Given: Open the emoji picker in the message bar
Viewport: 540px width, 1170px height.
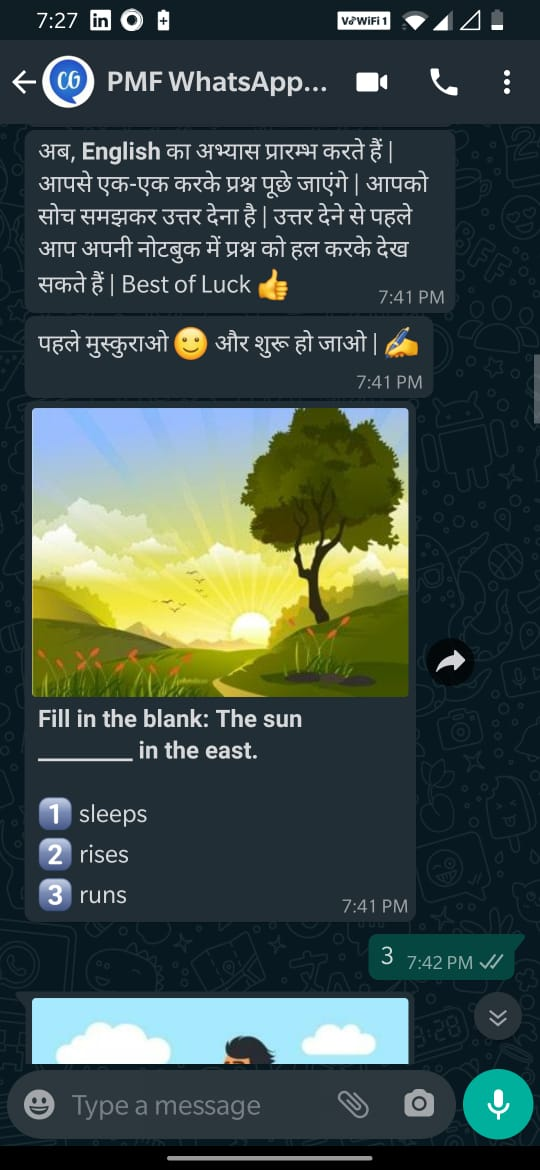Looking at the screenshot, I should tap(39, 1105).
